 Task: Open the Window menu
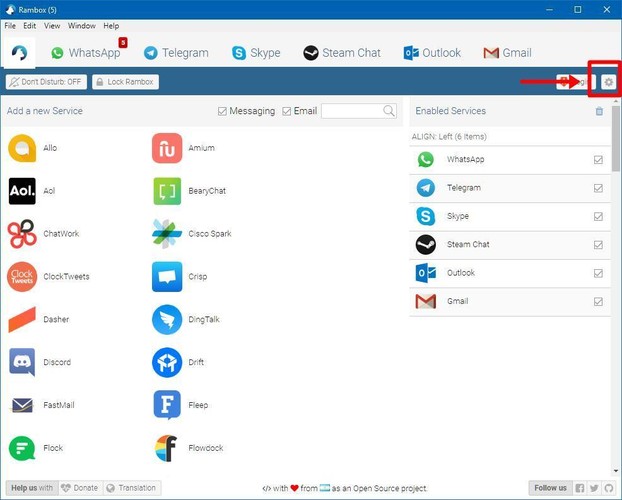click(x=82, y=26)
